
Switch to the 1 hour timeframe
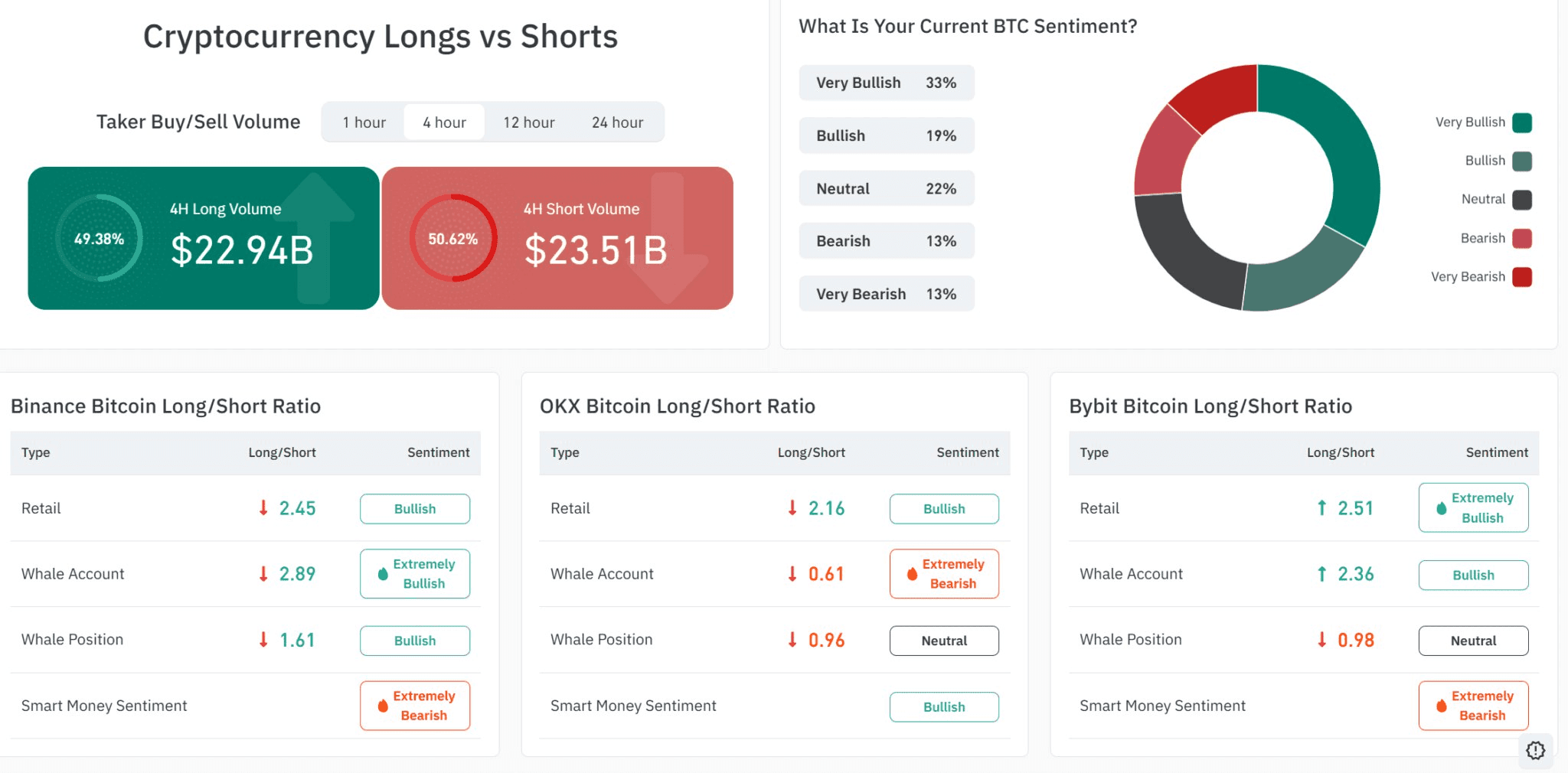tap(364, 122)
